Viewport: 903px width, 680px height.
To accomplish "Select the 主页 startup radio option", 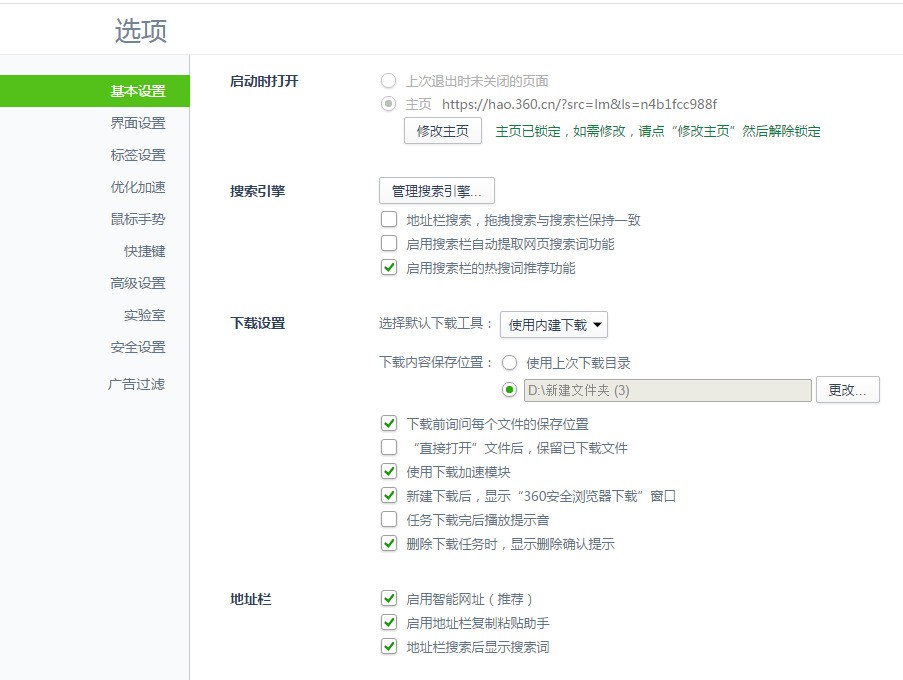I will [x=388, y=104].
